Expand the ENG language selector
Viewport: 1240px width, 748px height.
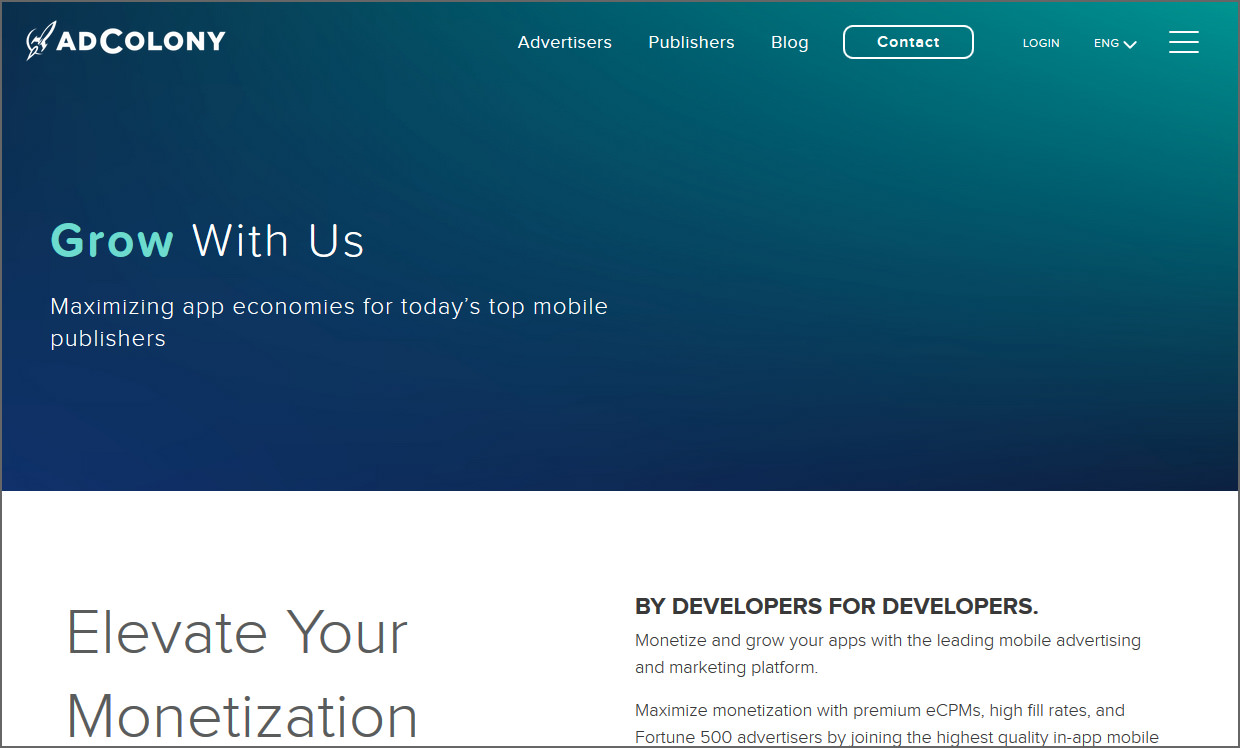point(1115,43)
